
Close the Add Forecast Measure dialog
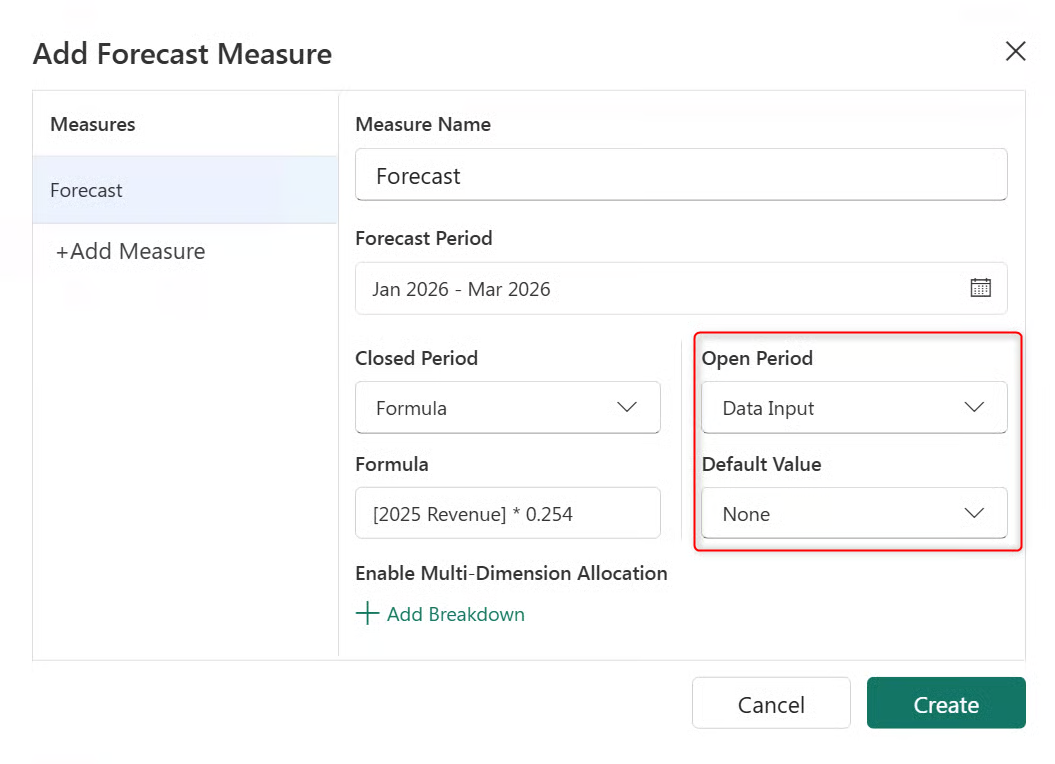tap(1015, 52)
